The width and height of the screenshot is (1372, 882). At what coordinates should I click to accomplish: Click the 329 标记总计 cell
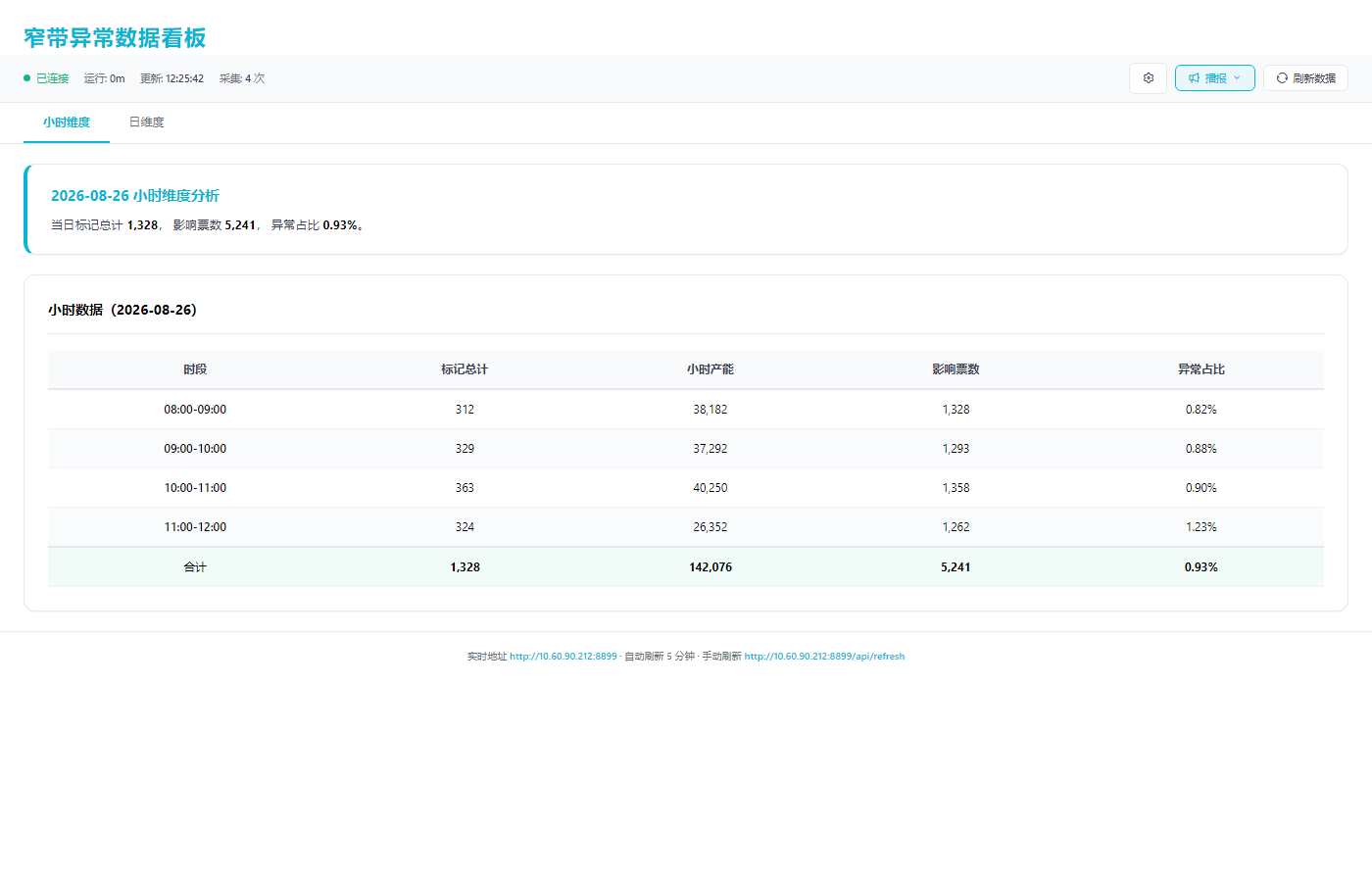point(465,449)
